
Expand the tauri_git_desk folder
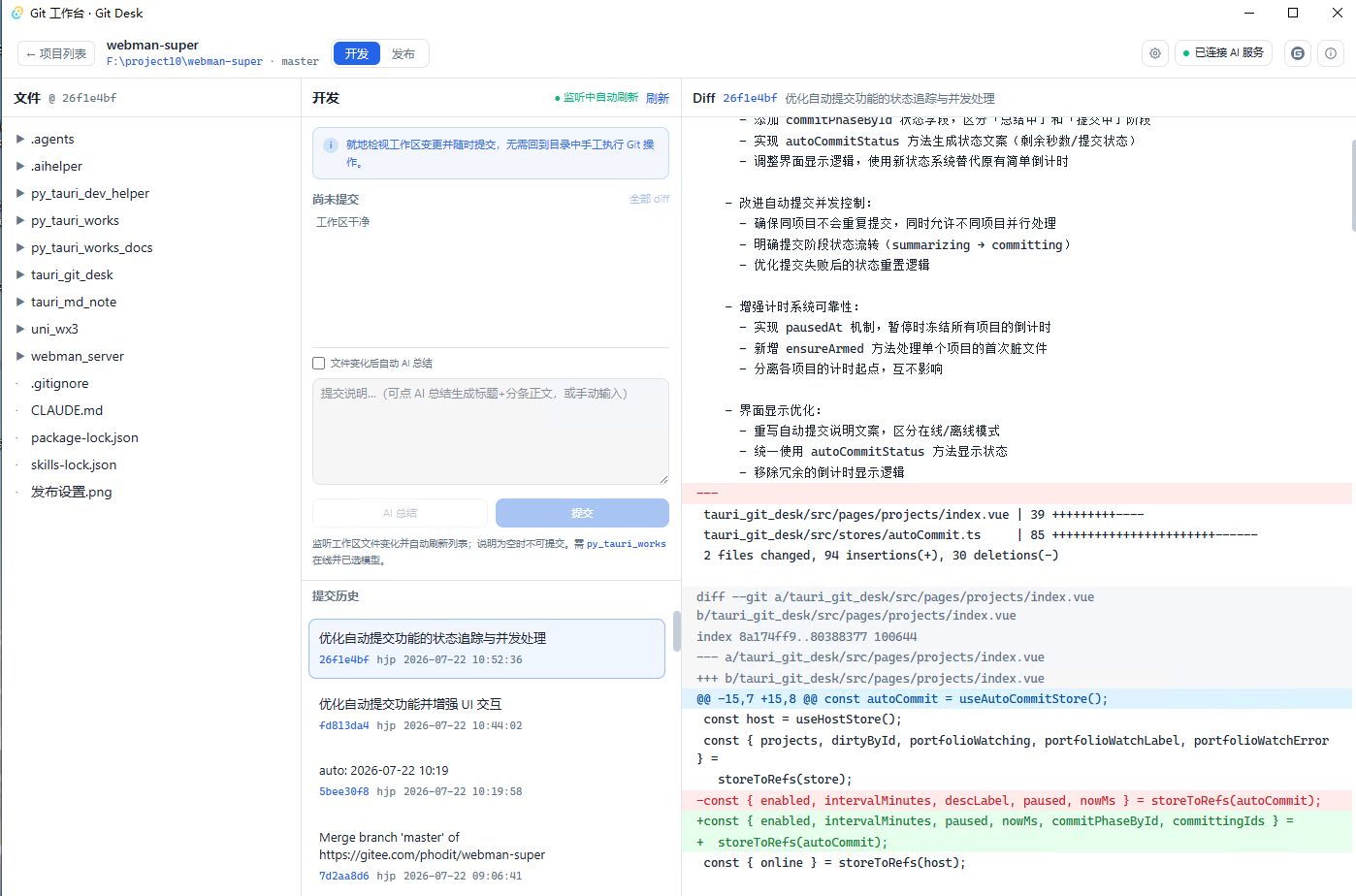pos(20,274)
